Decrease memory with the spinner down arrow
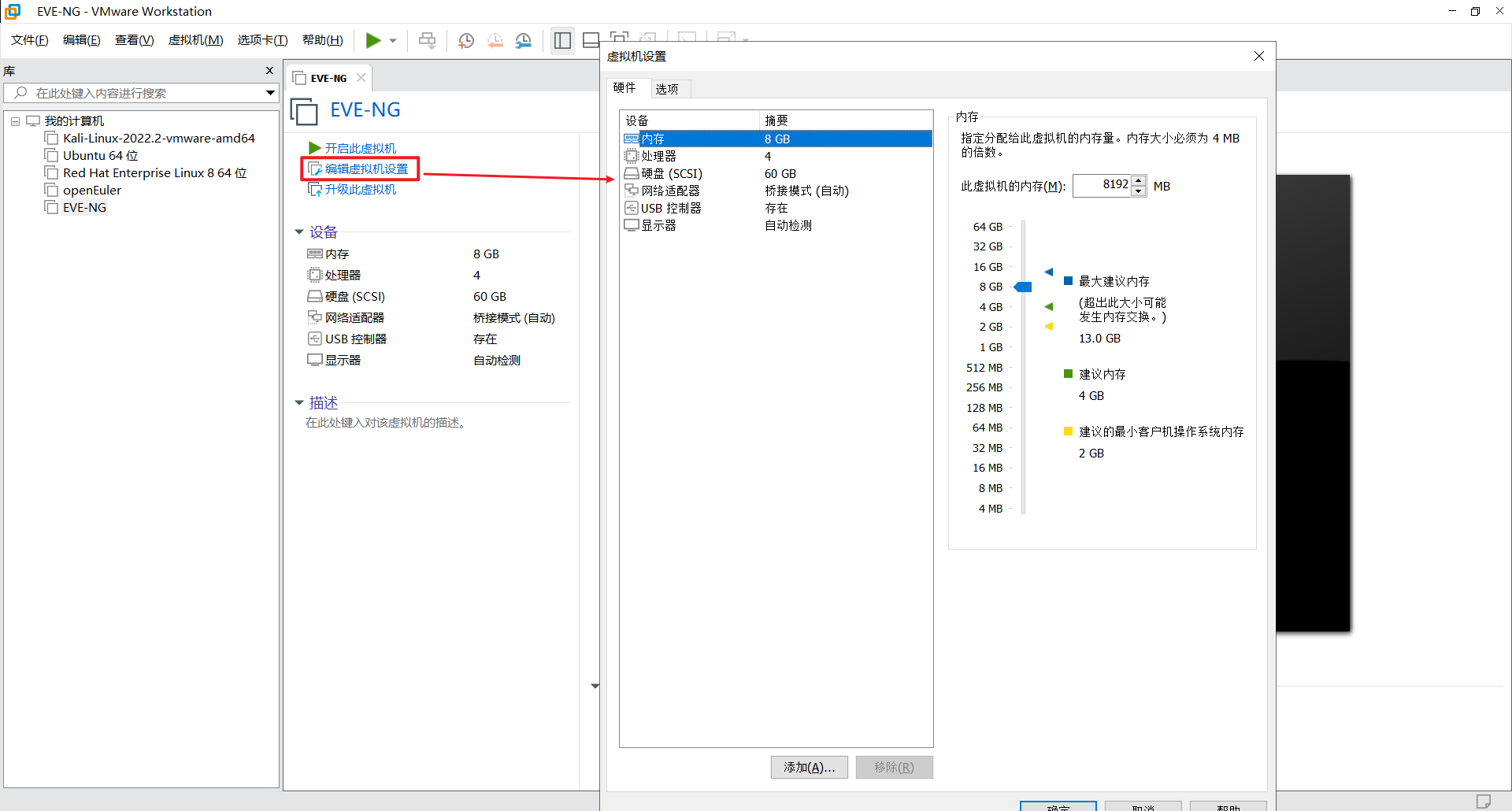This screenshot has width=1512, height=811. coord(1139,191)
